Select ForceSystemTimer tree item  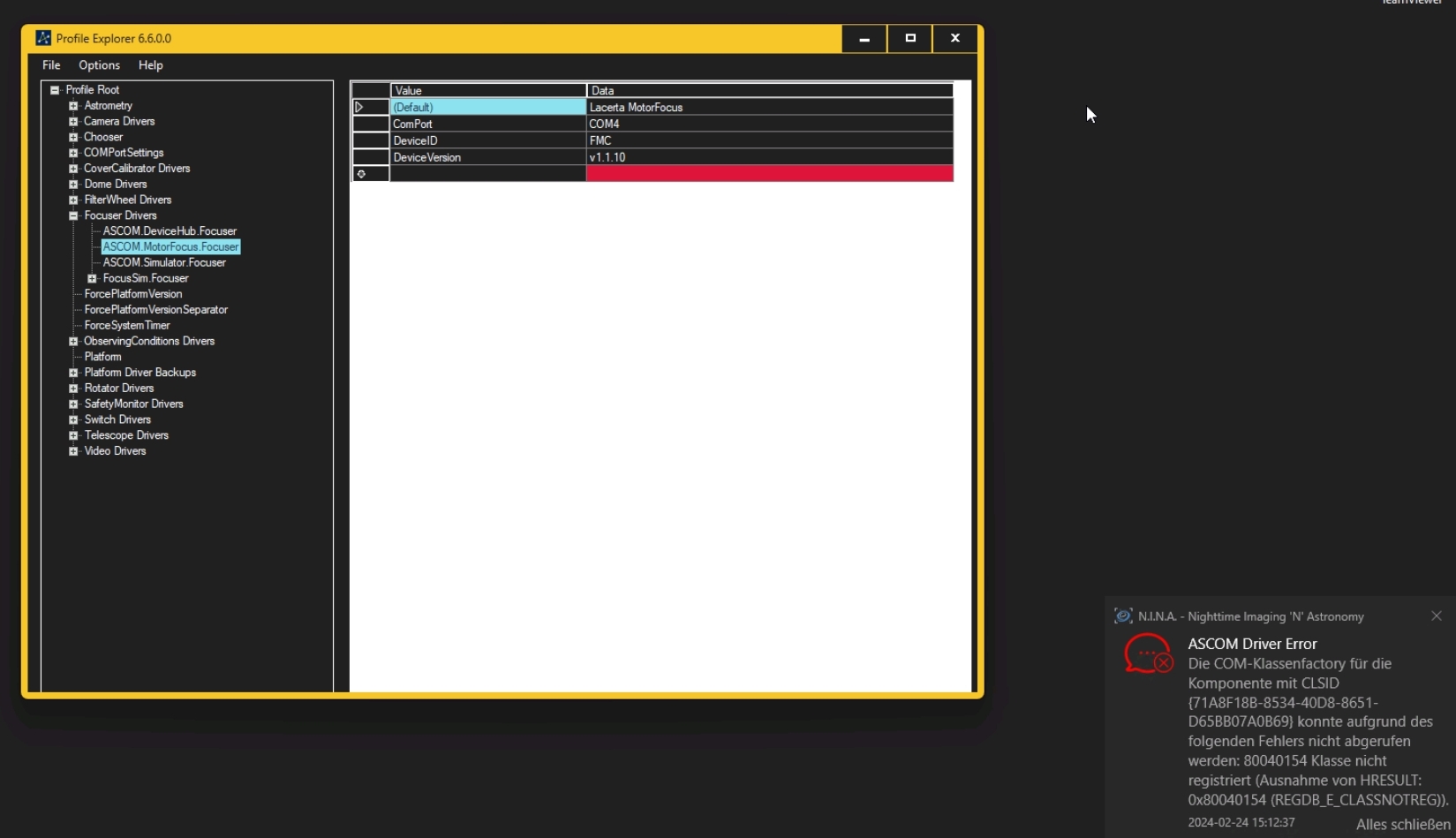127,326
